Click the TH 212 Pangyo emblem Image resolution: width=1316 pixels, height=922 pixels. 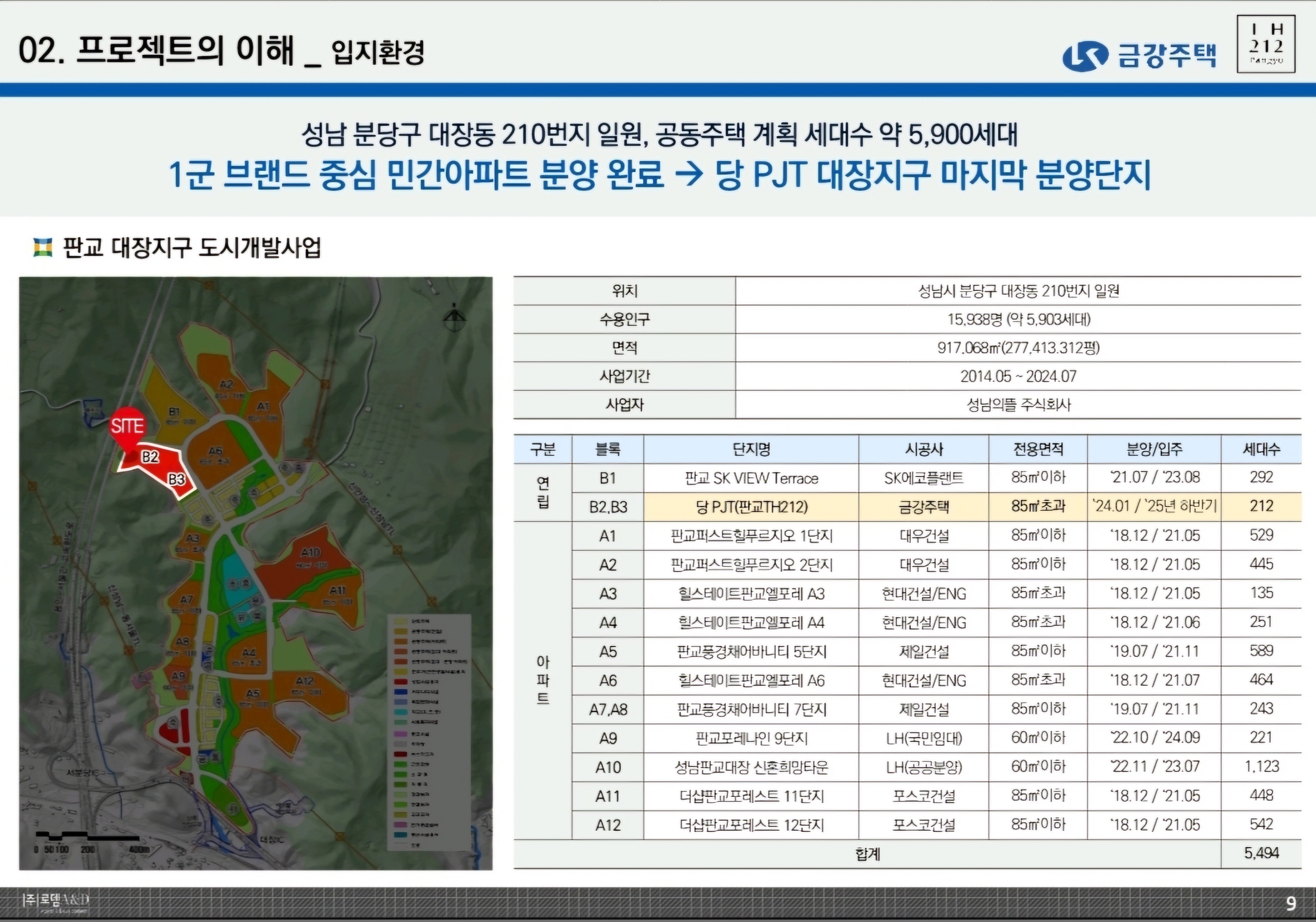(1266, 44)
